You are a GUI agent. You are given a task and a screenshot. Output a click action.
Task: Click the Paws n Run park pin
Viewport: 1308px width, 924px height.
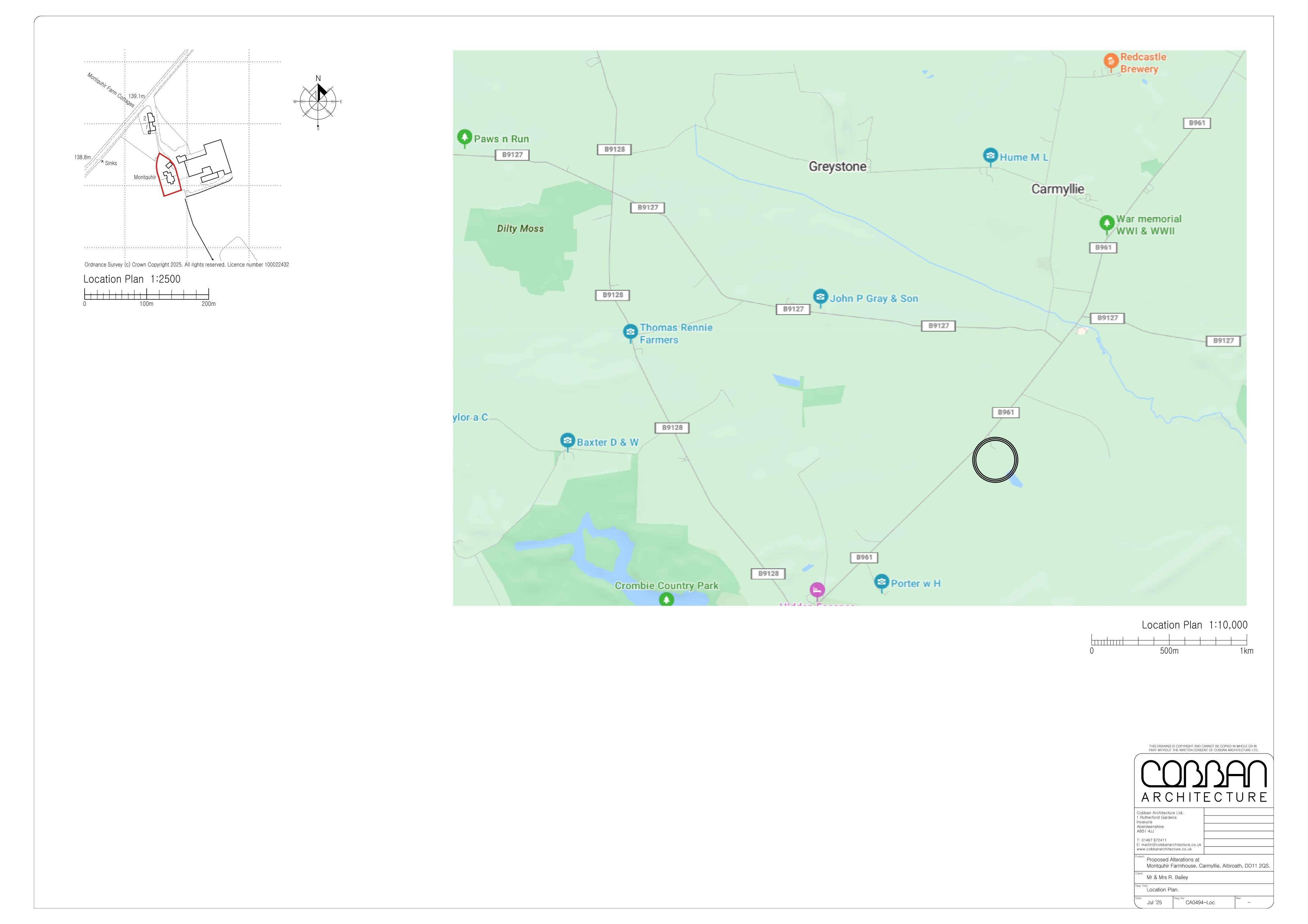coord(465,138)
